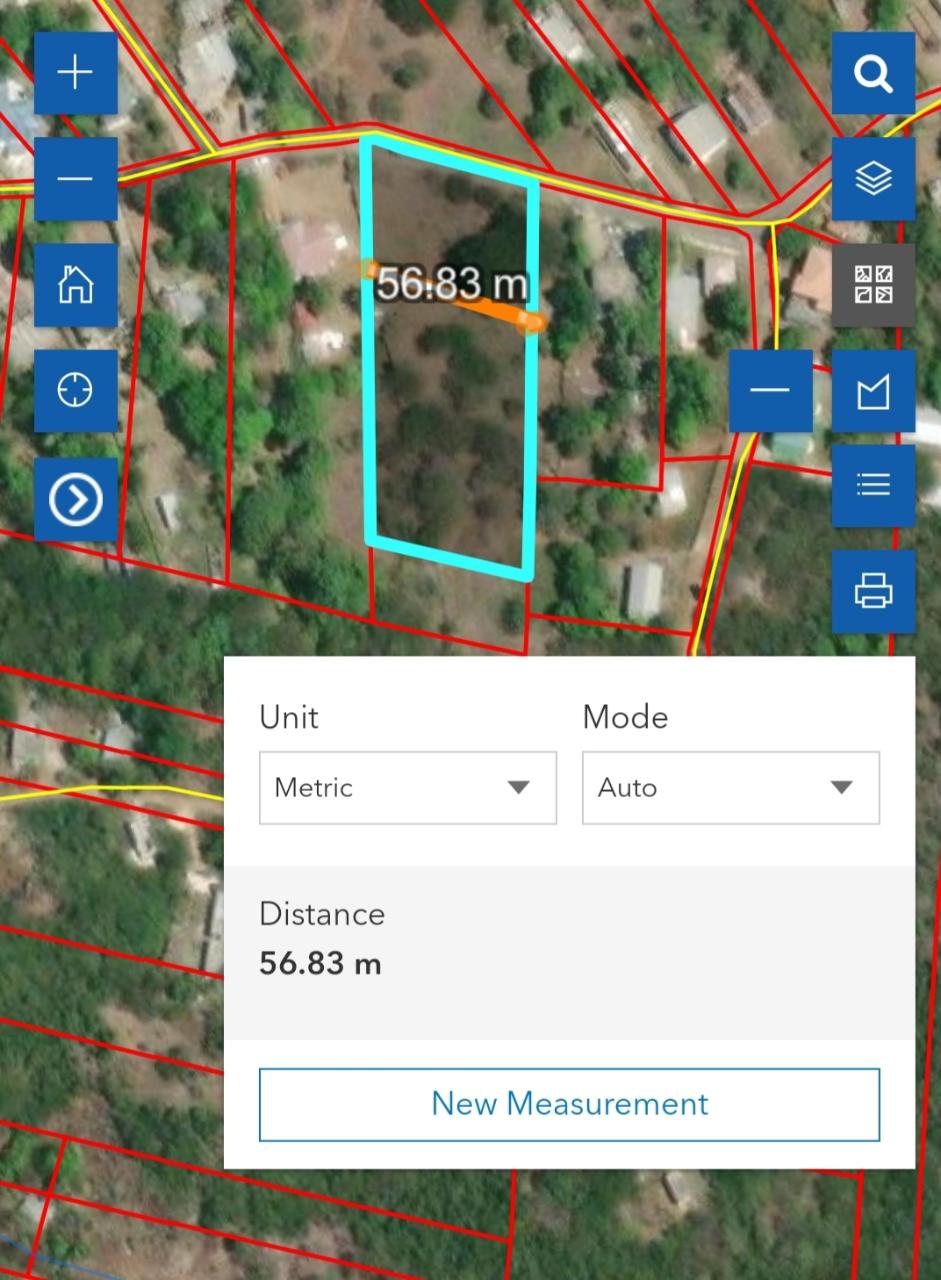The image size is (941, 1280).
Task: Open the Unit dropdown showing Metric
Action: pos(407,788)
